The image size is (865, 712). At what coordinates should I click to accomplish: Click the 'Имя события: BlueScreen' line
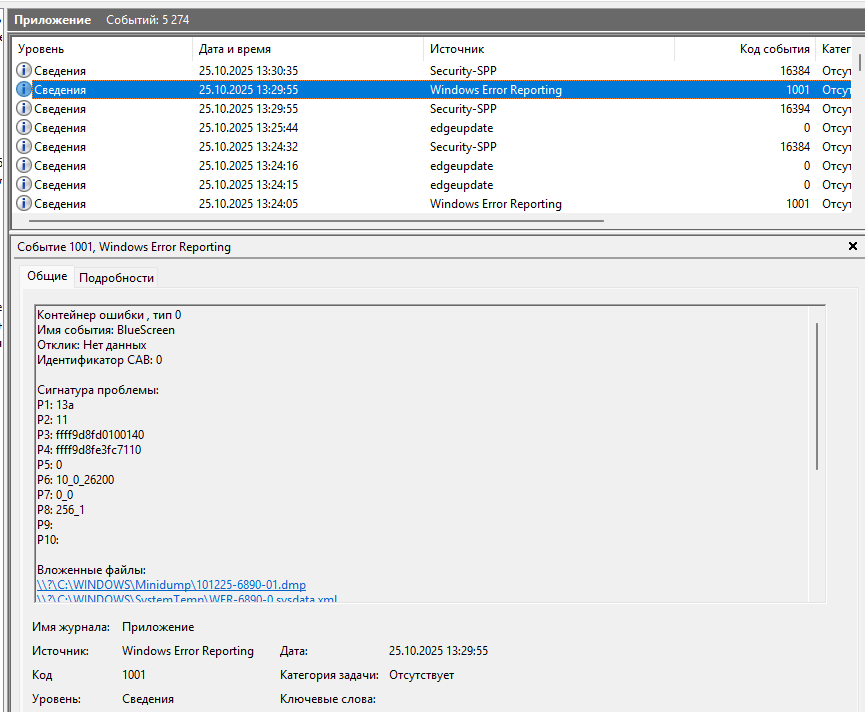tap(106, 330)
